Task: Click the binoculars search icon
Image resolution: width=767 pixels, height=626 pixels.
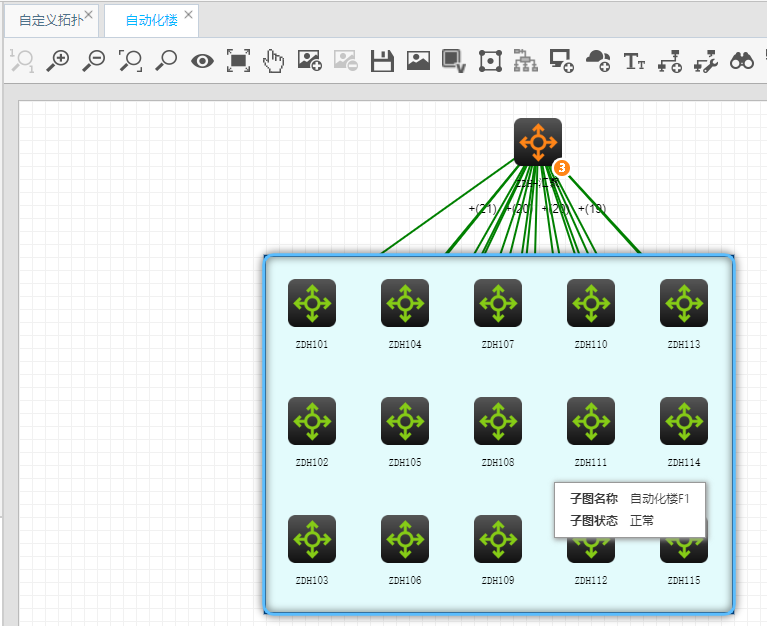Action: 741,61
